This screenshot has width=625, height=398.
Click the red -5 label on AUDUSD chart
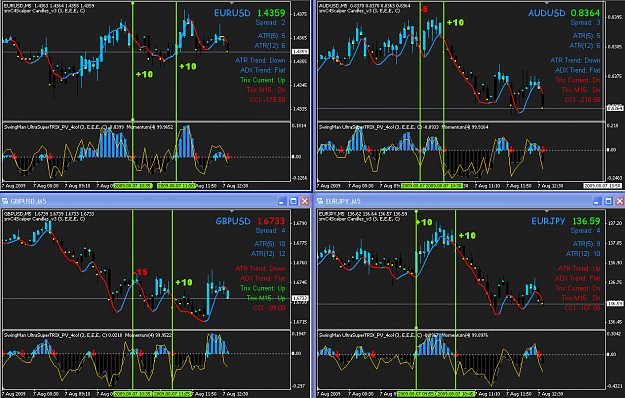tap(424, 9)
